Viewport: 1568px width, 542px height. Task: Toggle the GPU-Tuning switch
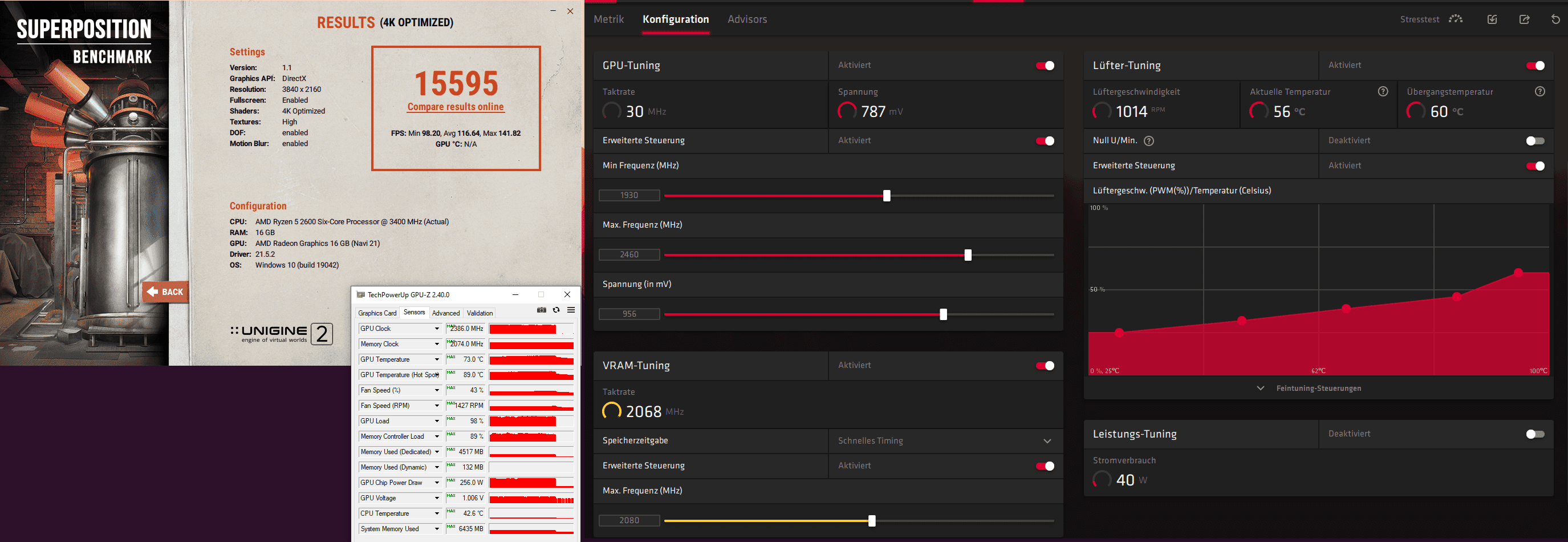(x=1045, y=66)
